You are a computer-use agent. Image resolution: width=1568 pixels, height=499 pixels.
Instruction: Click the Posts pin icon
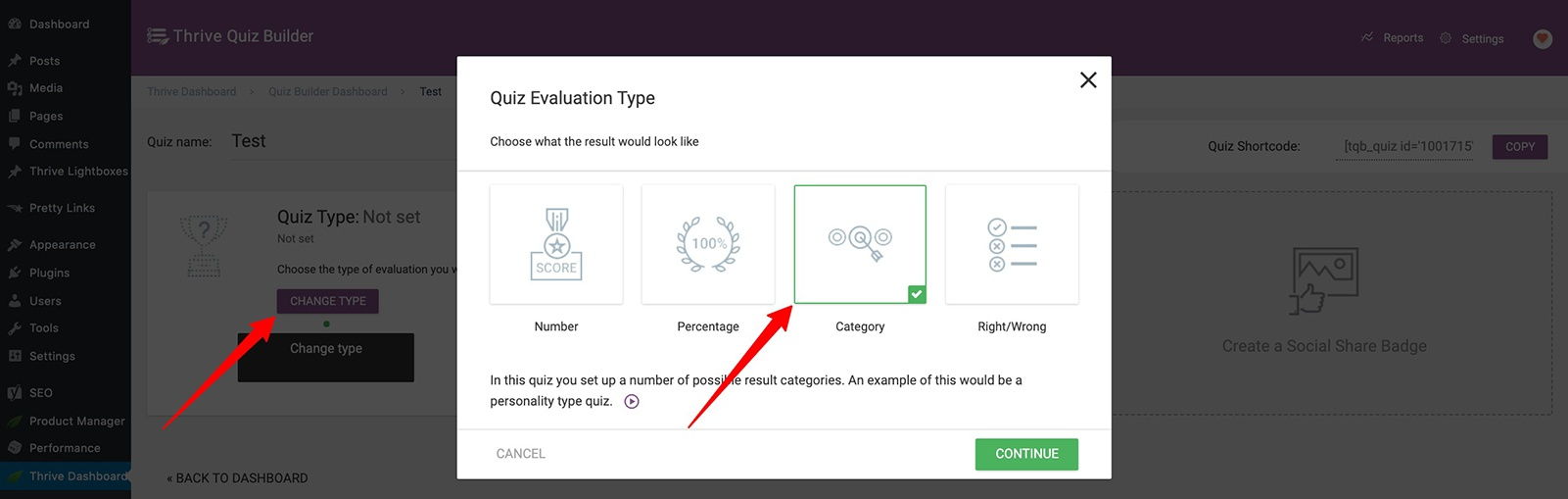pos(15,61)
